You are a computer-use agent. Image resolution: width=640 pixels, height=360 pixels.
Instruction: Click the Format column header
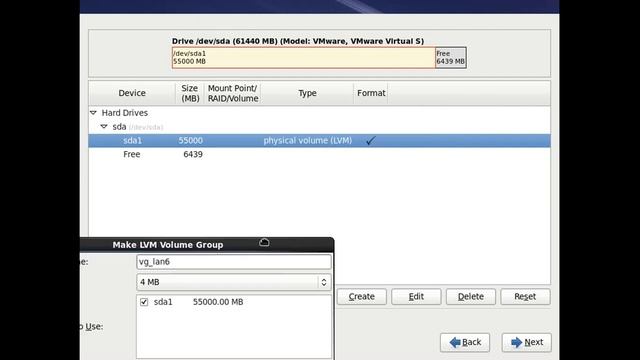(x=371, y=93)
